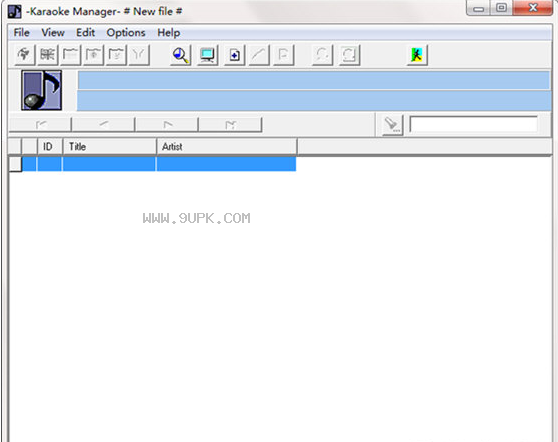Click the Karaoke Manager title bar icon
The height and width of the screenshot is (442, 558).
15,11
